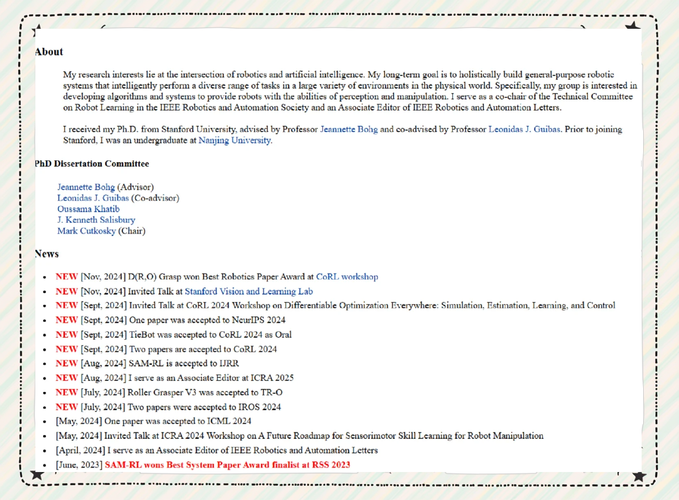Open Jeannette Bohg link in the biography paragraph
Image resolution: width=679 pixels, height=500 pixels.
[x=354, y=130]
